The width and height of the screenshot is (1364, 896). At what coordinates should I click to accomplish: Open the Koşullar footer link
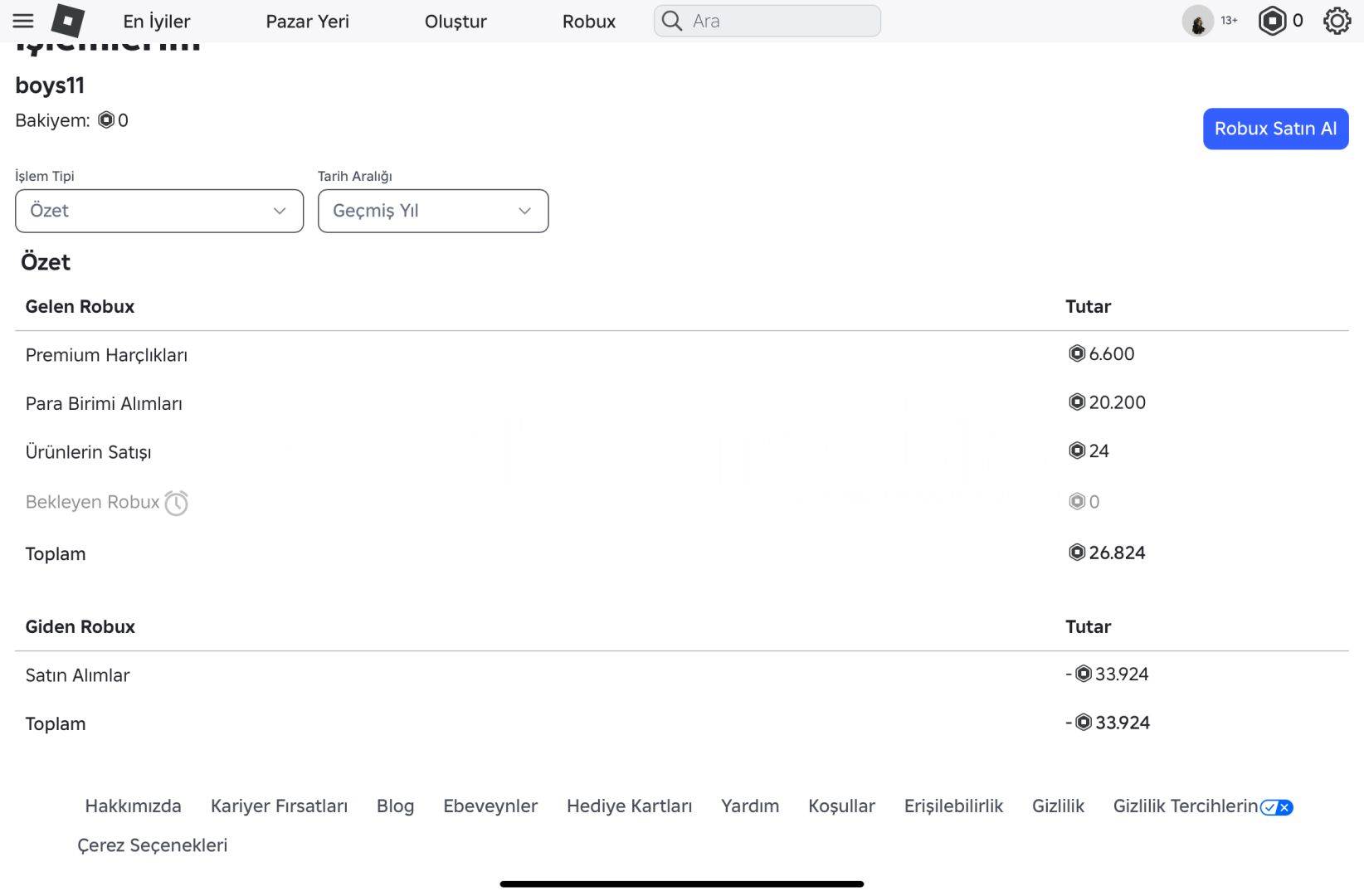[x=841, y=806]
